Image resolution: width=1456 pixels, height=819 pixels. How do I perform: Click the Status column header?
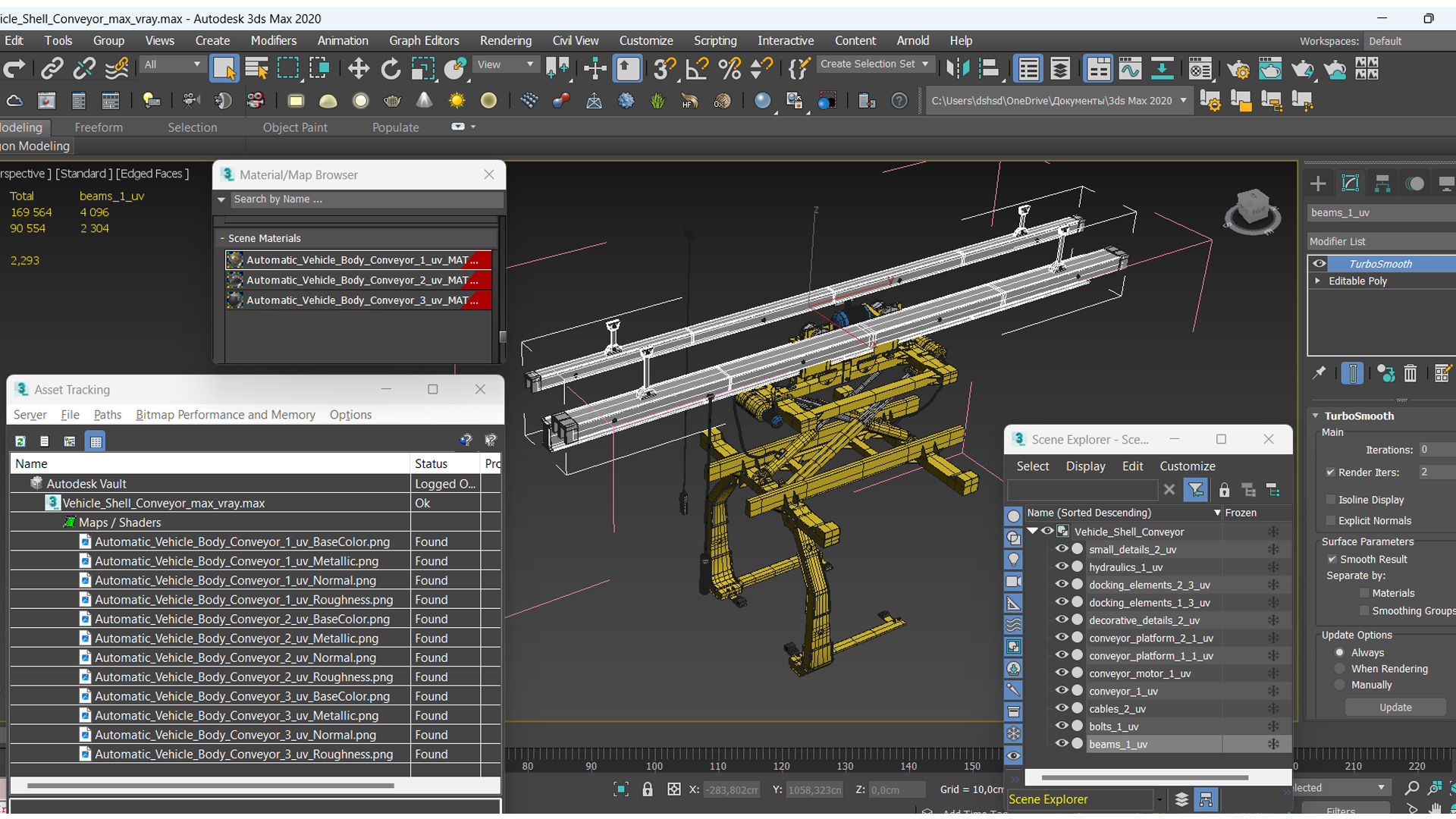pyautogui.click(x=445, y=464)
